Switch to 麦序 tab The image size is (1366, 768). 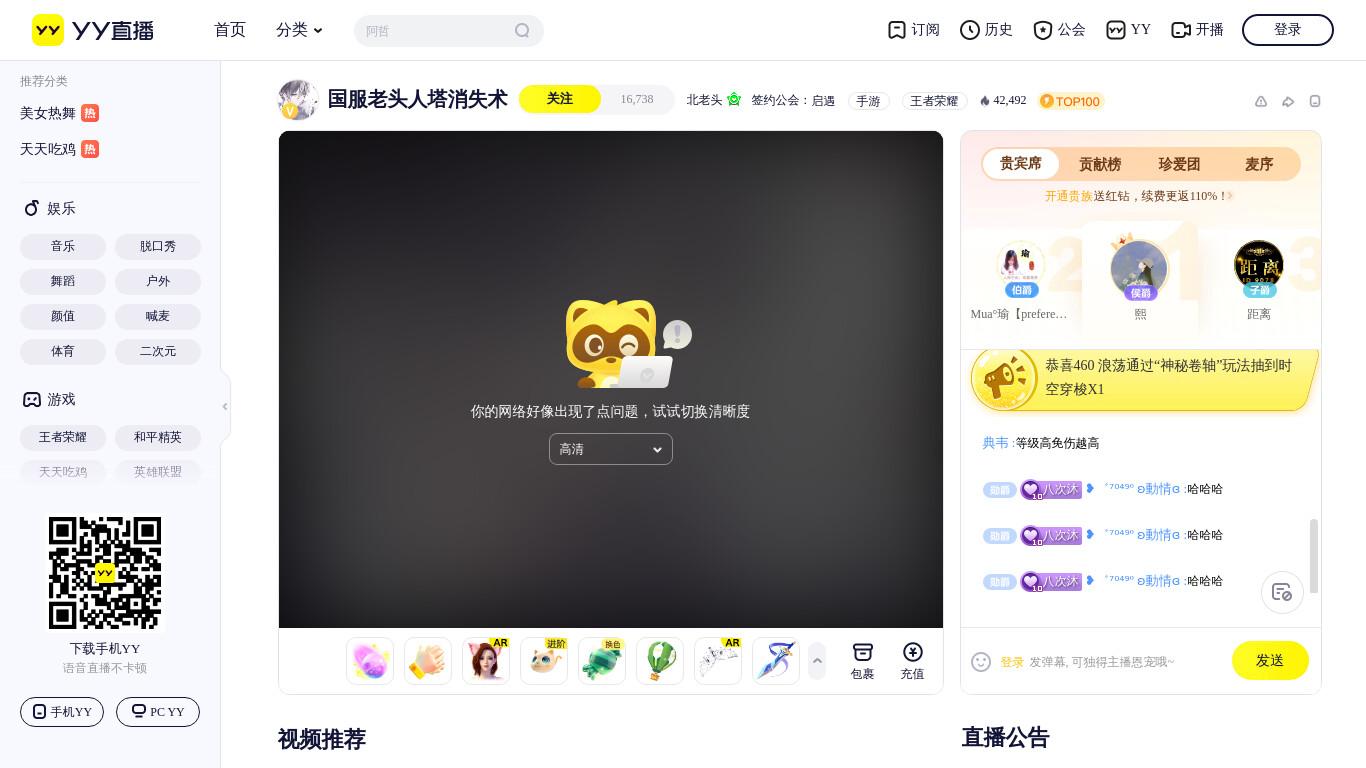1259,164
